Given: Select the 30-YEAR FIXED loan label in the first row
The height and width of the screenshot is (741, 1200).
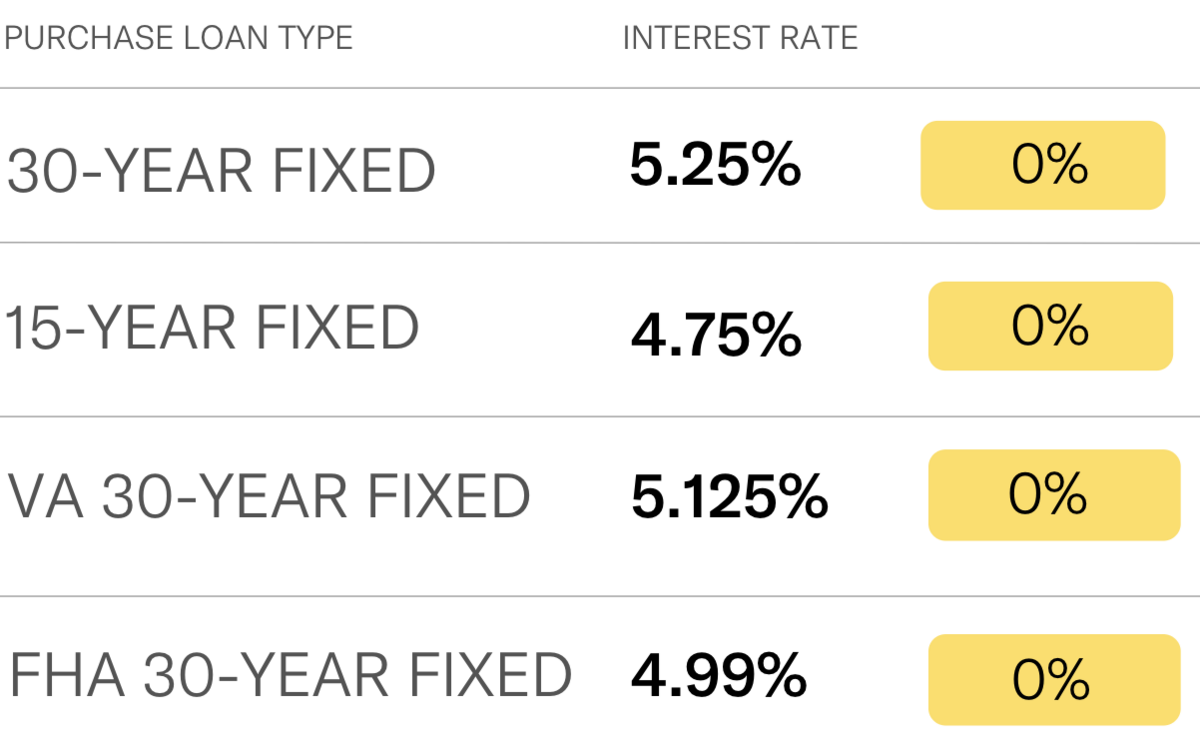Looking at the screenshot, I should point(221,171).
